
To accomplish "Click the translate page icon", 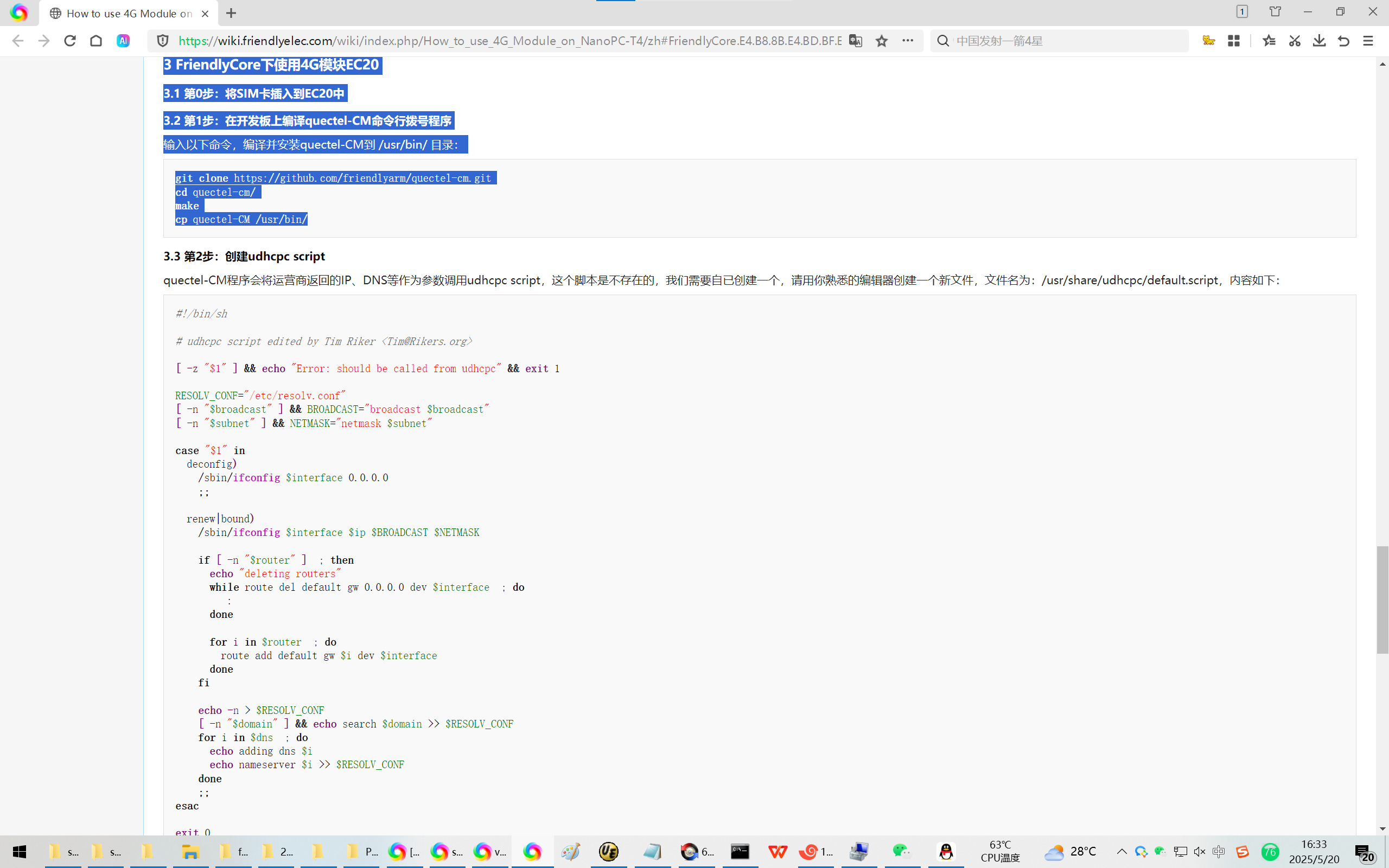I will 855,41.
